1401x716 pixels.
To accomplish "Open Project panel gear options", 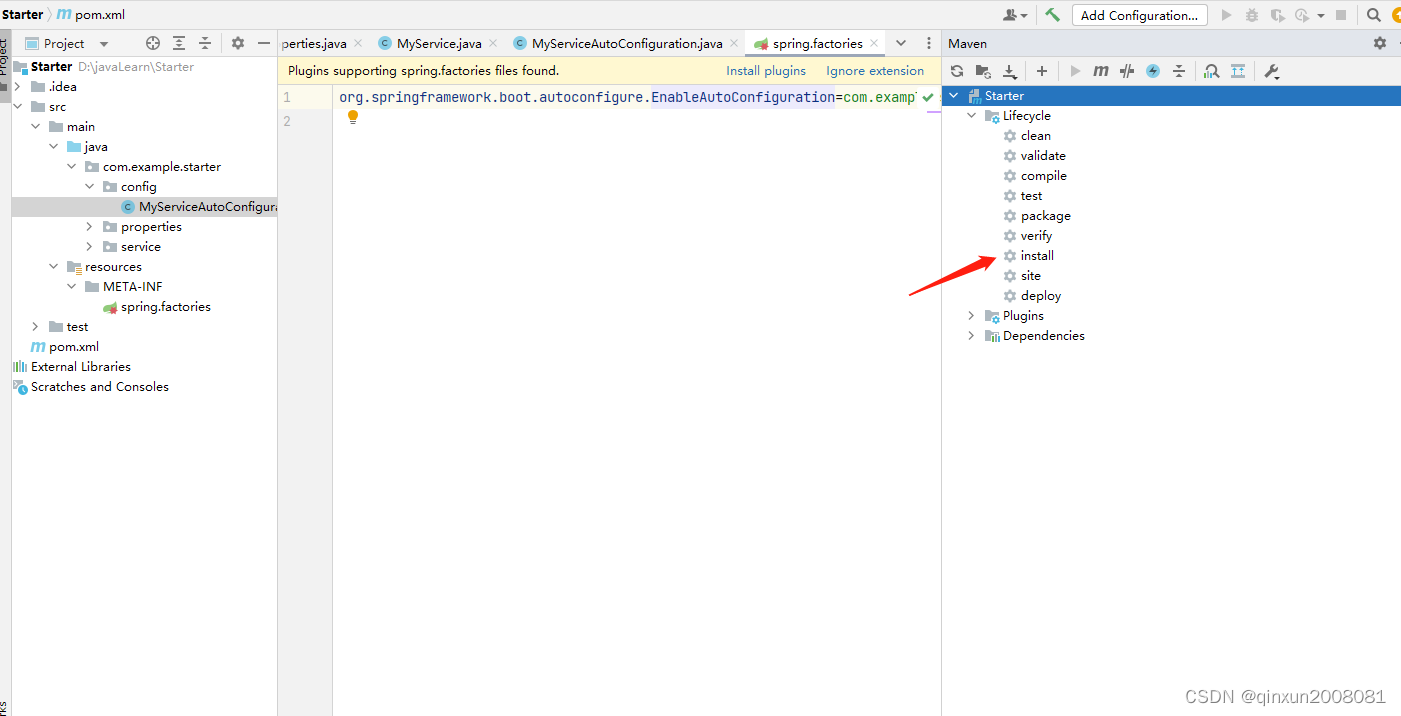I will (238, 43).
